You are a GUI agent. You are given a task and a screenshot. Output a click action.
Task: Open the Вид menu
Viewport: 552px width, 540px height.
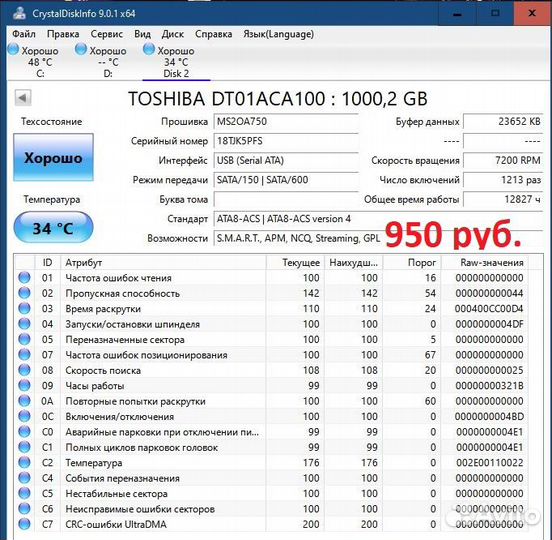(142, 34)
